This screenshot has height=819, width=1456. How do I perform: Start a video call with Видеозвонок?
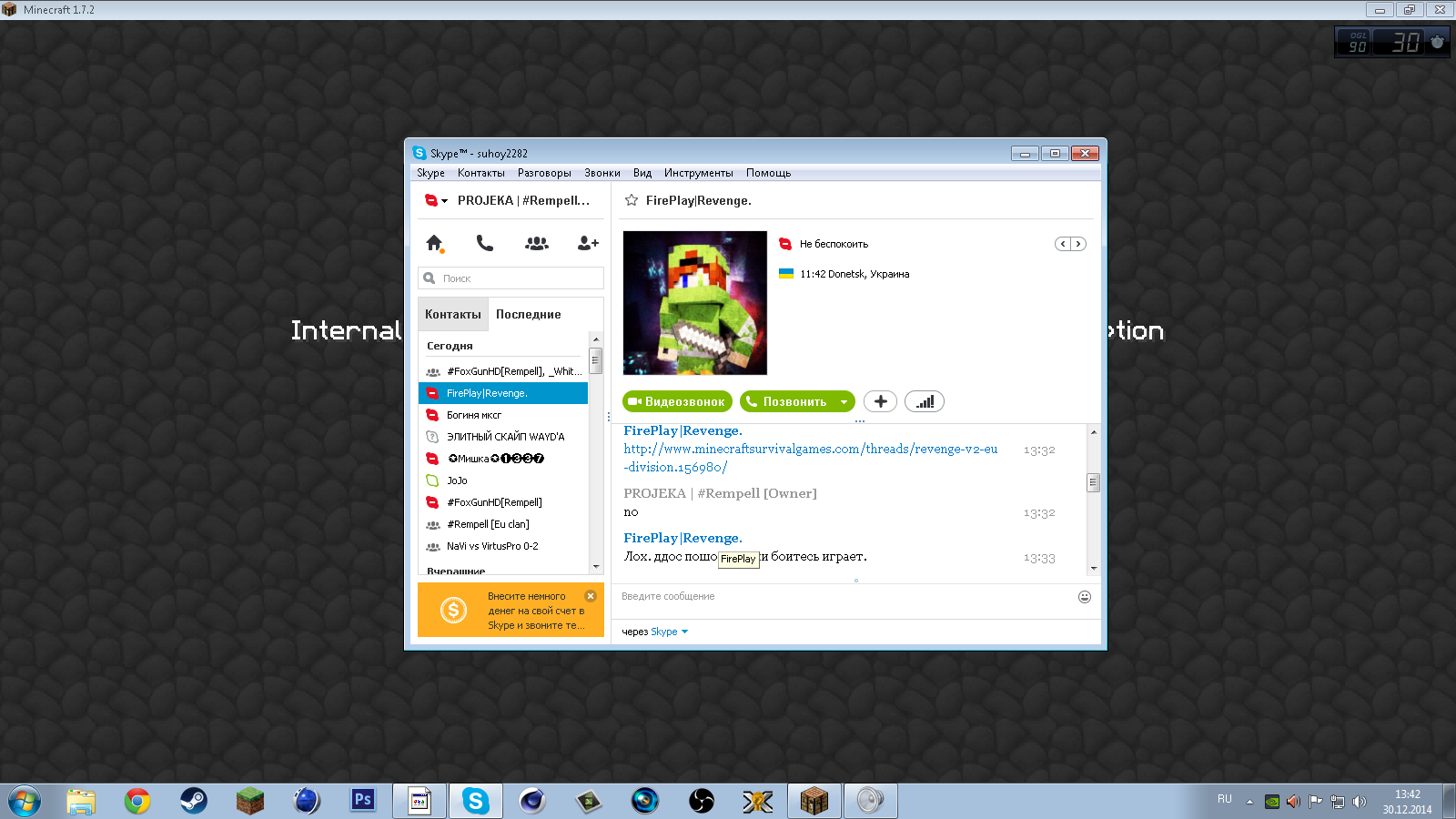678,401
